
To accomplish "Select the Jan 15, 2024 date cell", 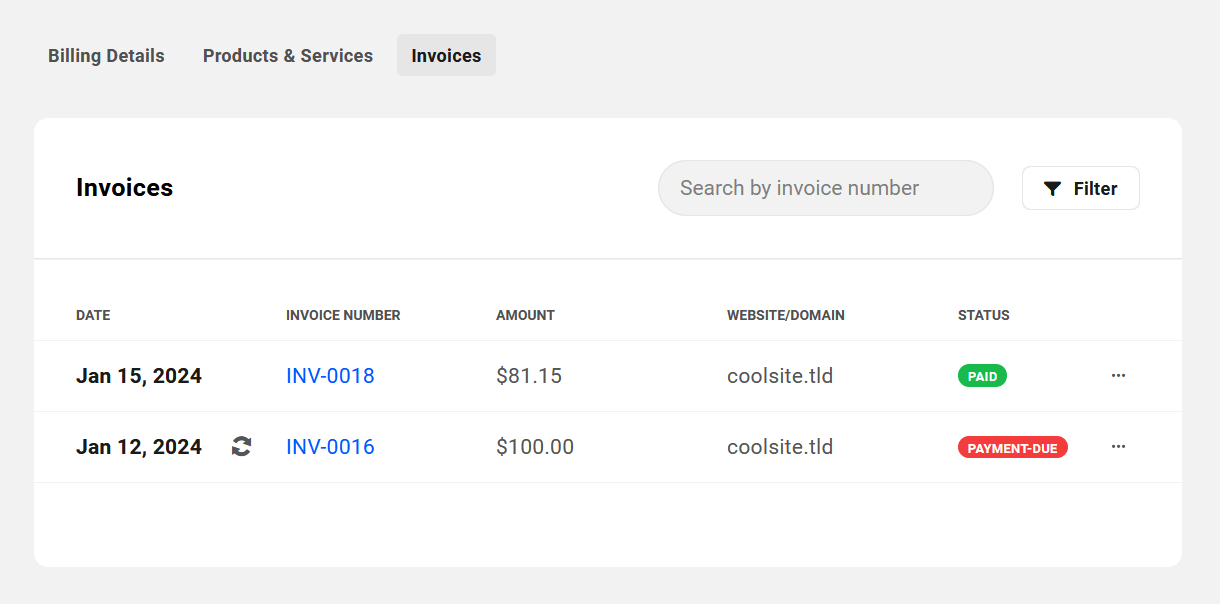I will 139,376.
